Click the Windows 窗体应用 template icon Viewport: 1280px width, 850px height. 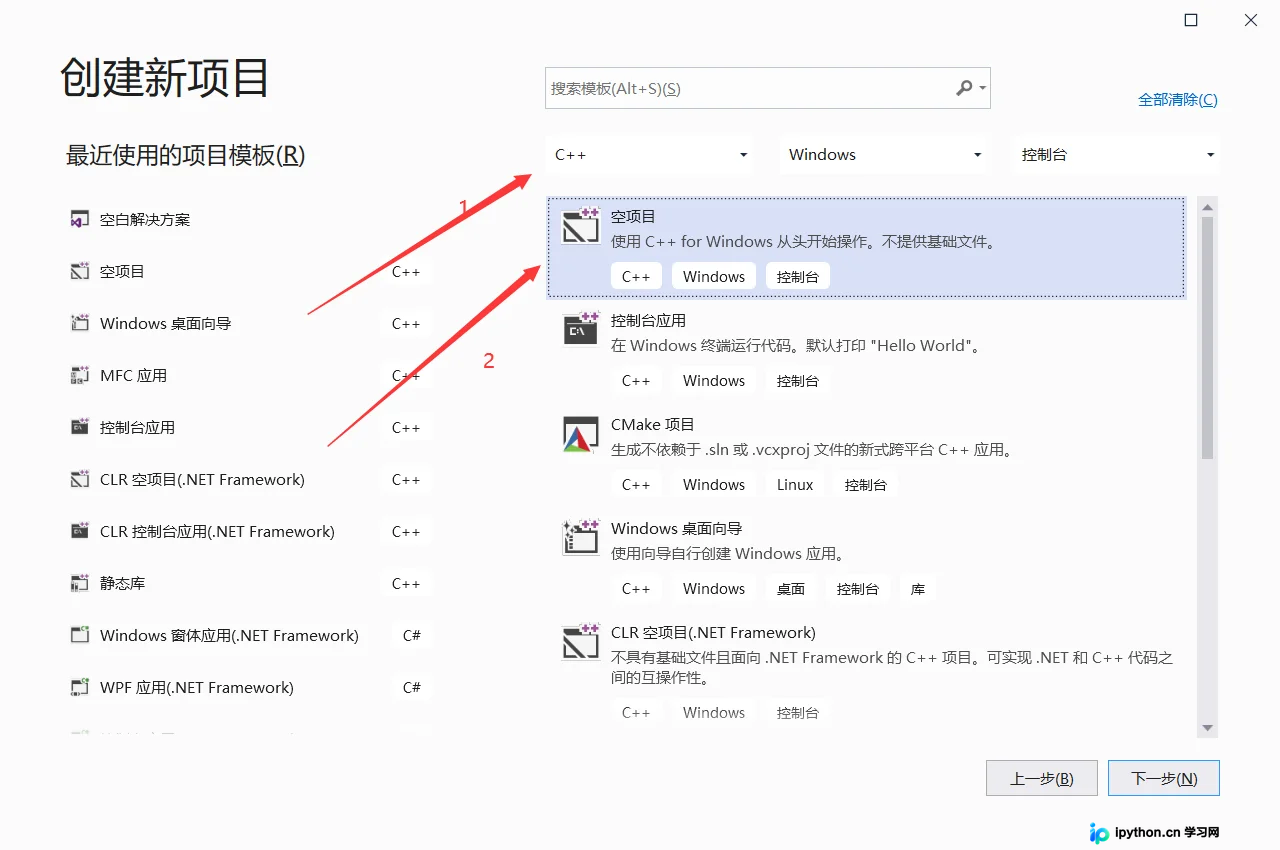click(80, 635)
